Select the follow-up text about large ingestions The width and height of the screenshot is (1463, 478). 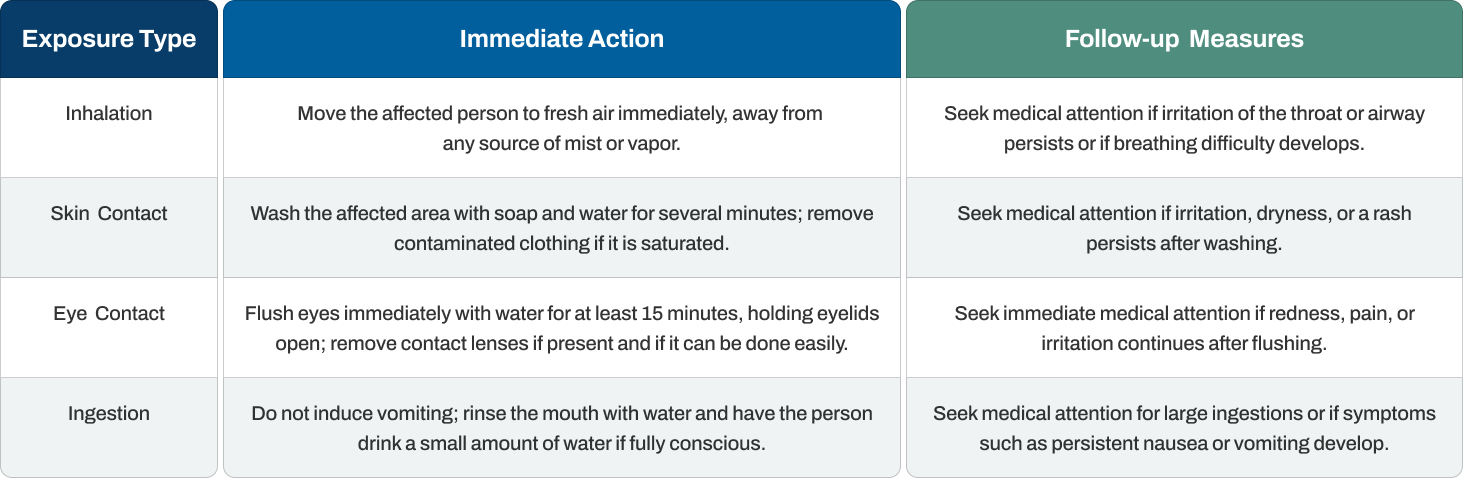pyautogui.click(x=1184, y=428)
